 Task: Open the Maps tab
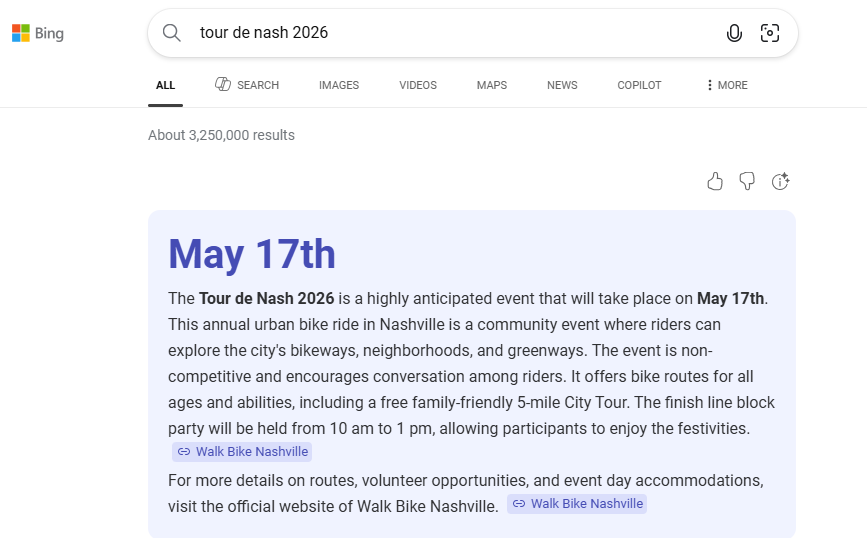pos(492,85)
